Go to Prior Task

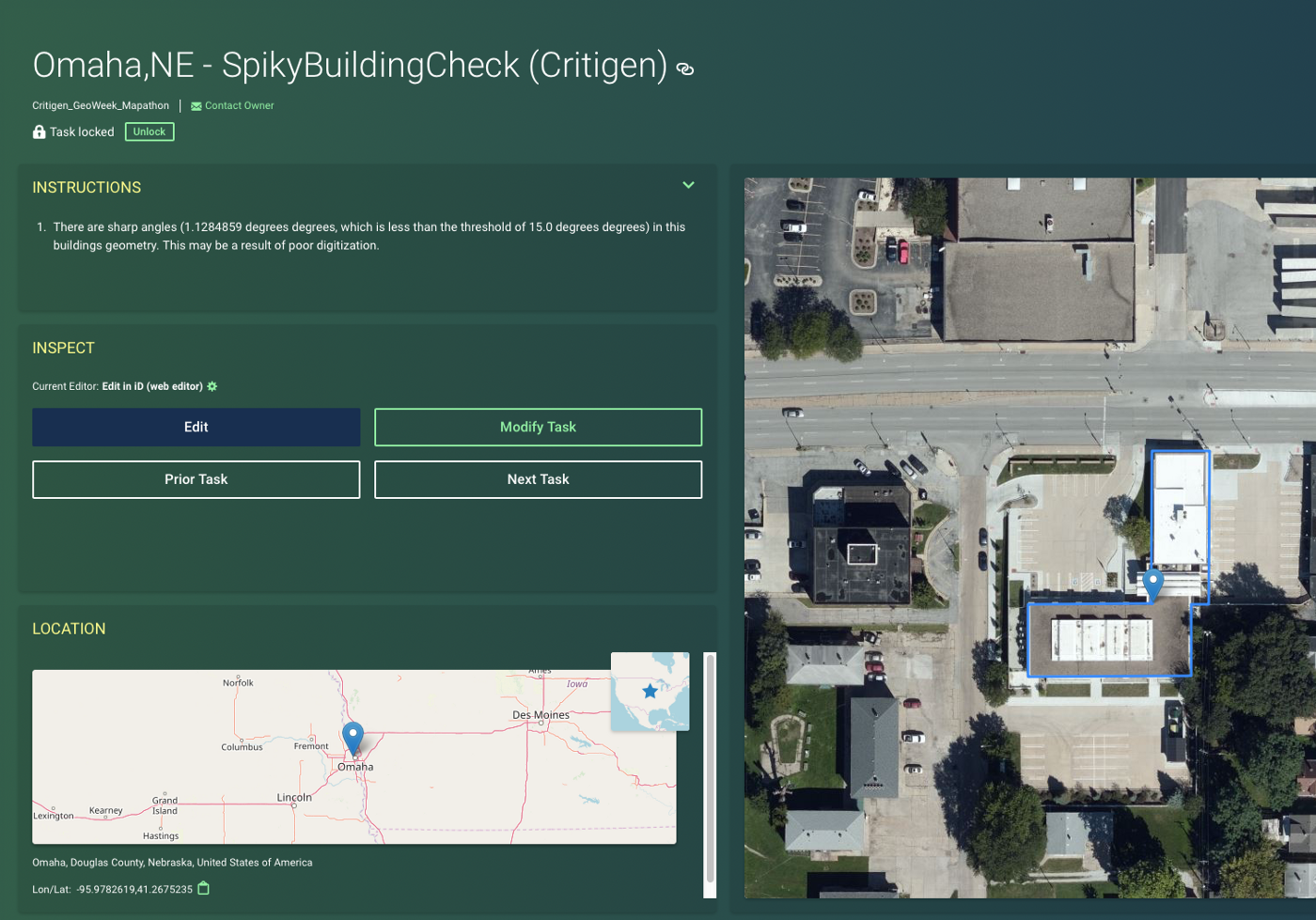pos(196,479)
